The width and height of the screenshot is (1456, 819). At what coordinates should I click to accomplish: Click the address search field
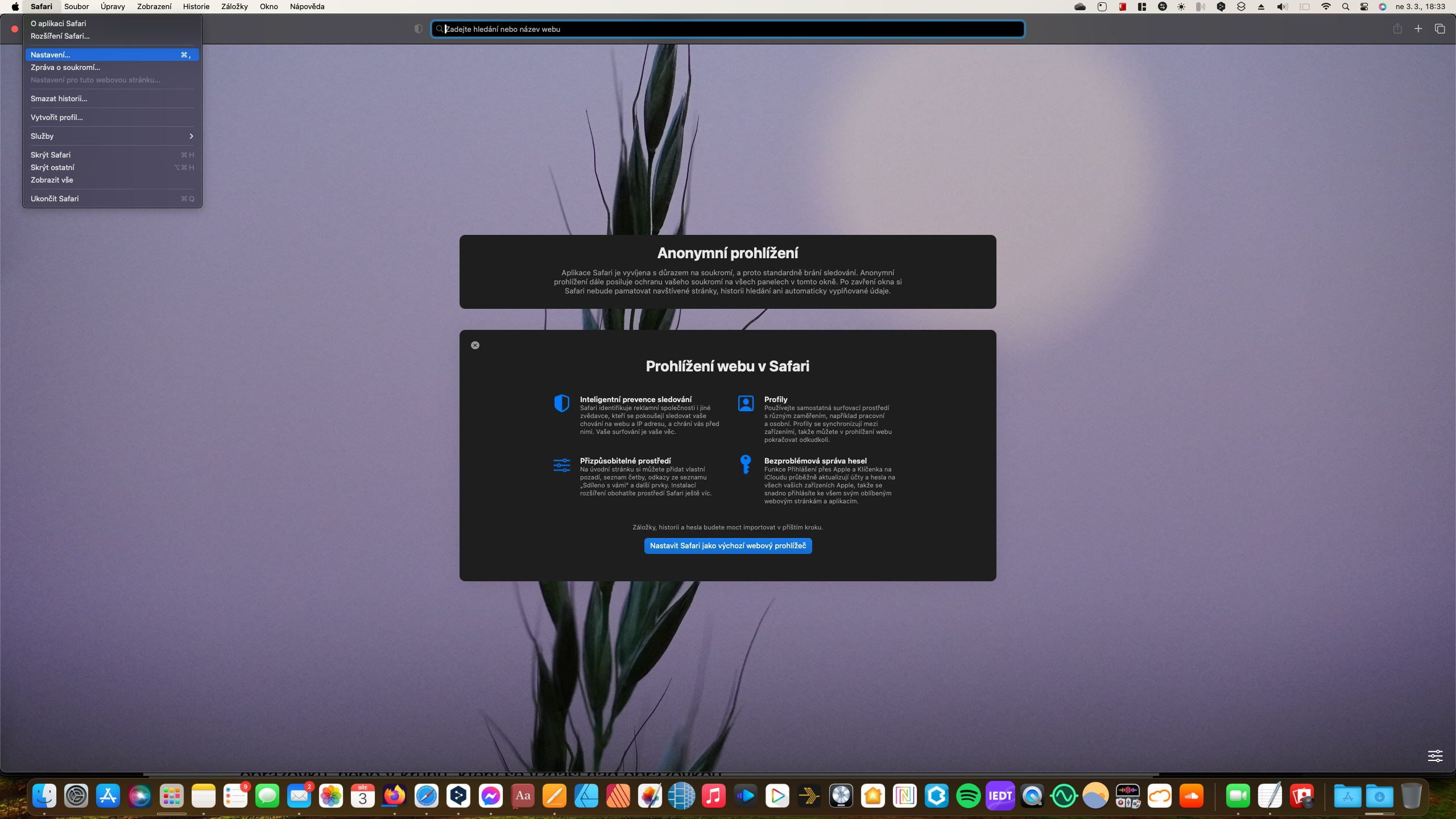tap(728, 29)
